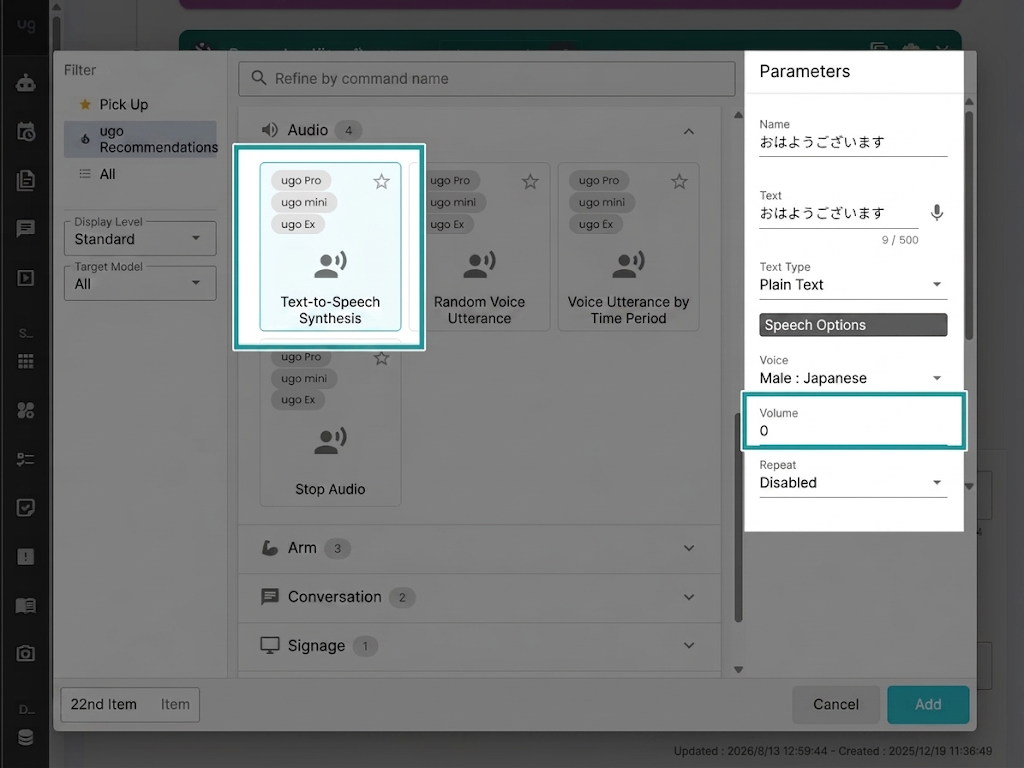Image resolution: width=1024 pixels, height=768 pixels.
Task: Select the Pick Up filter
Action: pos(140,104)
